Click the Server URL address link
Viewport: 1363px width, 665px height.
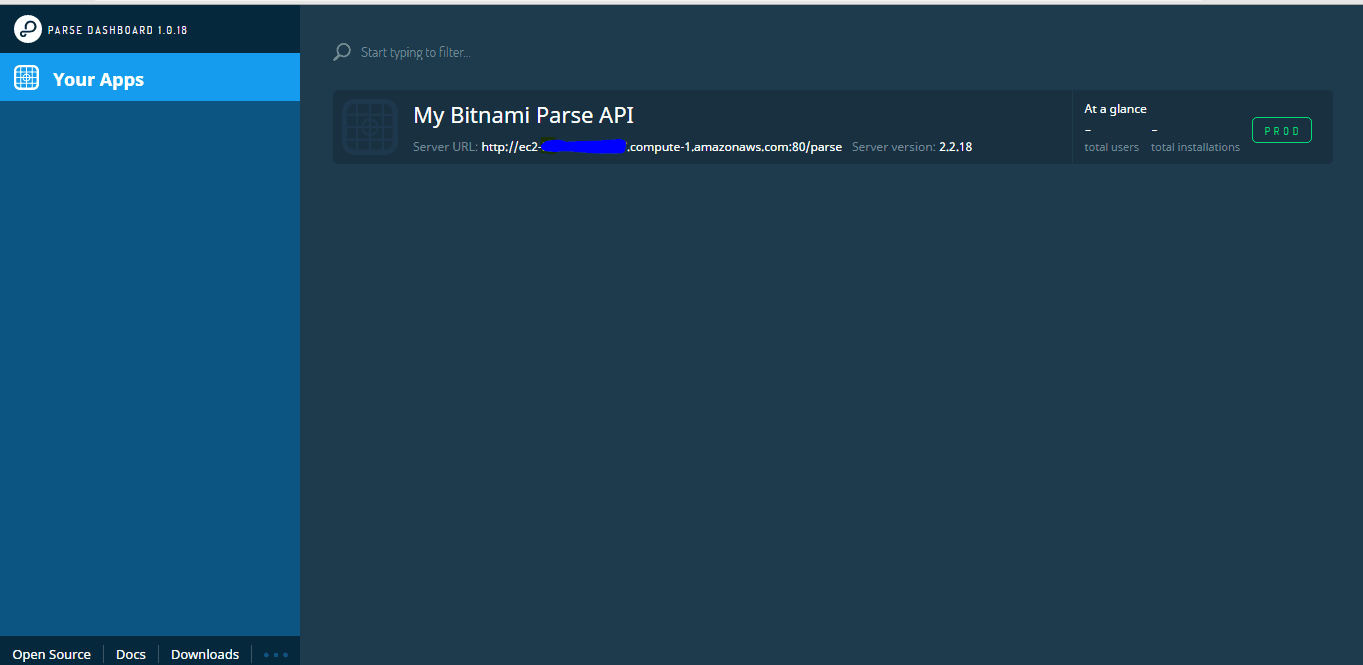coord(661,146)
